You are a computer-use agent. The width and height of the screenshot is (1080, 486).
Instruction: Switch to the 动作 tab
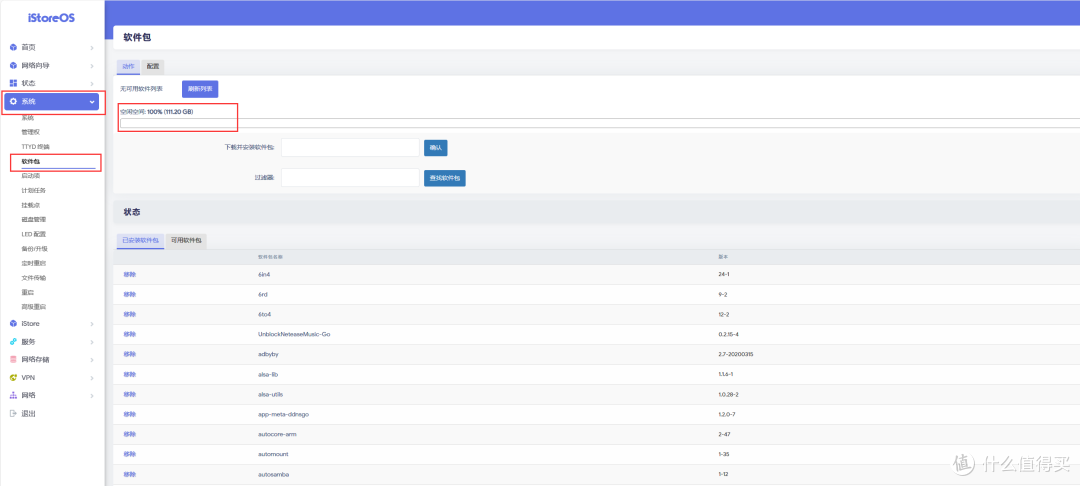click(x=128, y=67)
